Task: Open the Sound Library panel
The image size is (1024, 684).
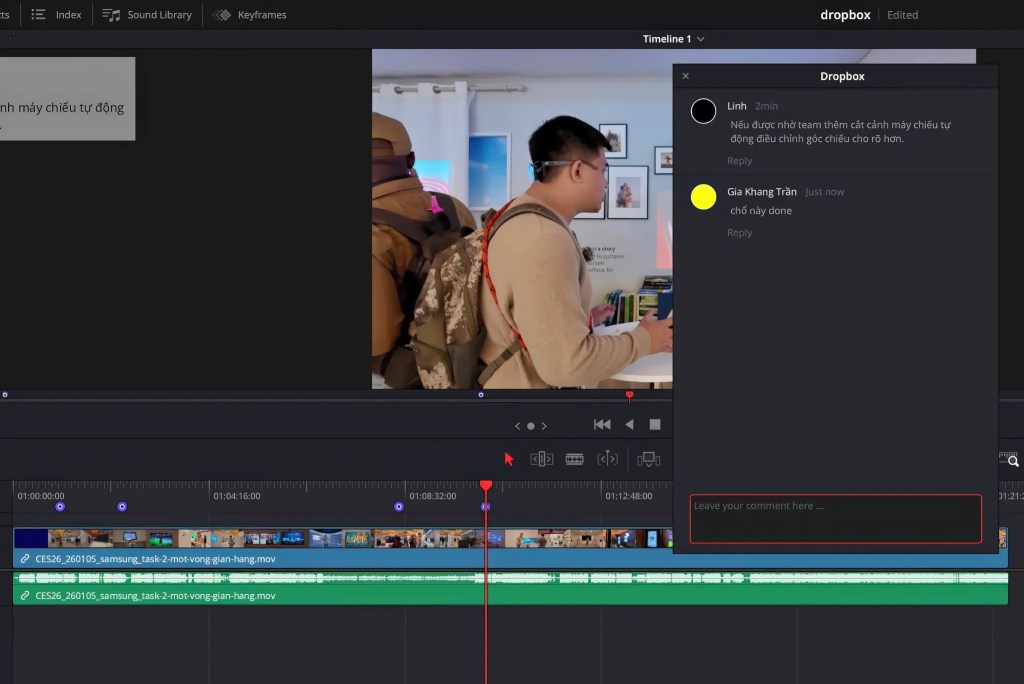Action: click(147, 15)
